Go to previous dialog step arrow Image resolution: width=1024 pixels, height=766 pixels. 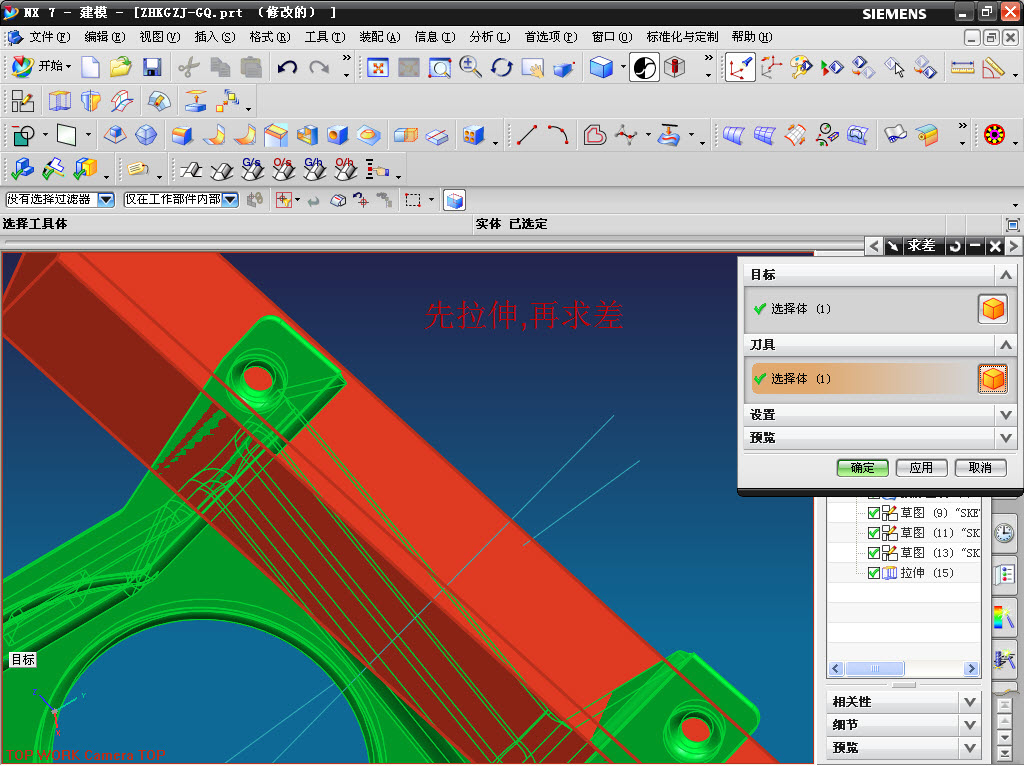point(874,246)
